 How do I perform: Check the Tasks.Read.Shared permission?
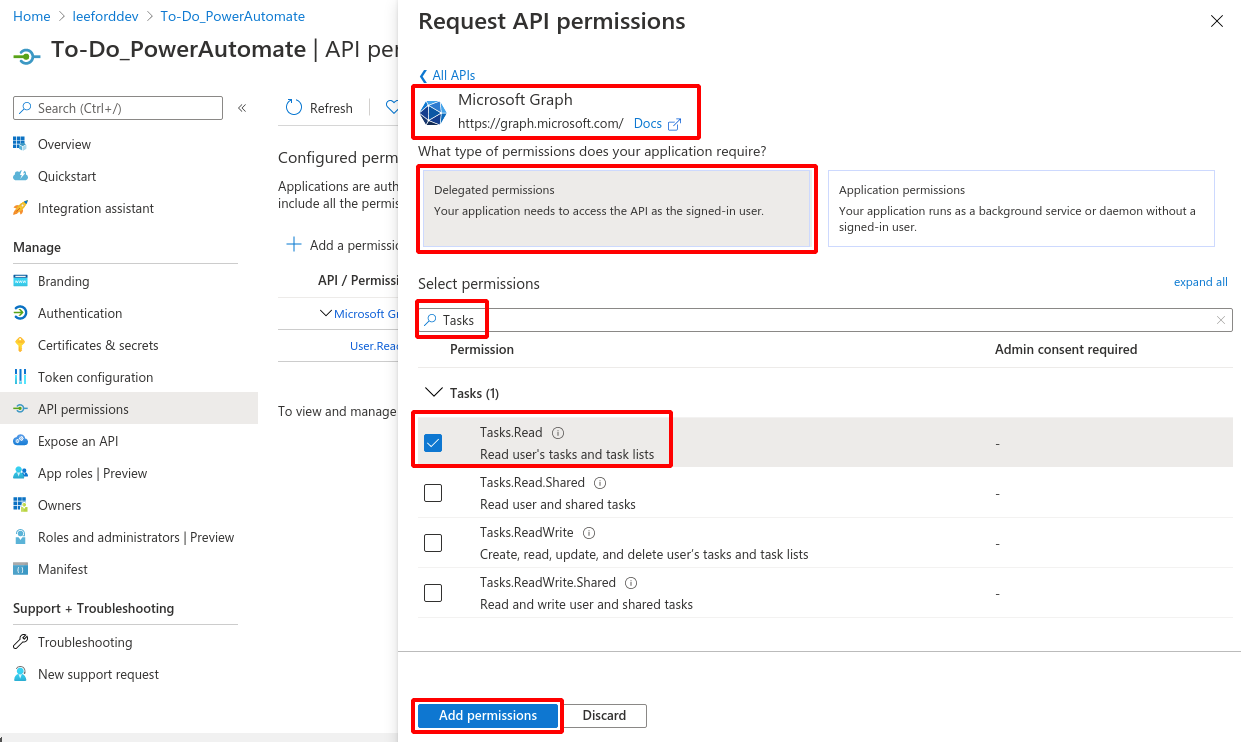point(433,493)
